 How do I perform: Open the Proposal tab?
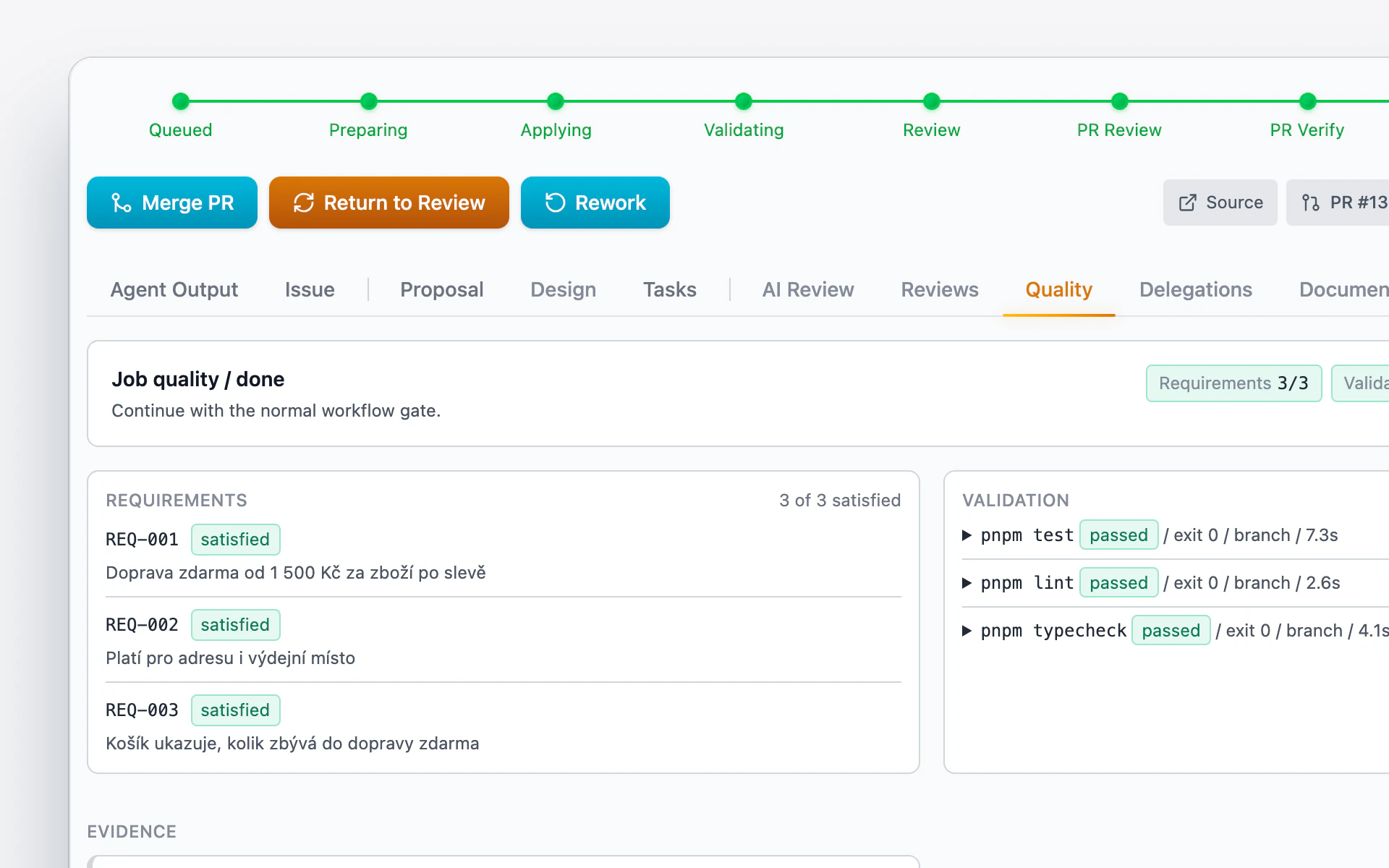(x=441, y=289)
